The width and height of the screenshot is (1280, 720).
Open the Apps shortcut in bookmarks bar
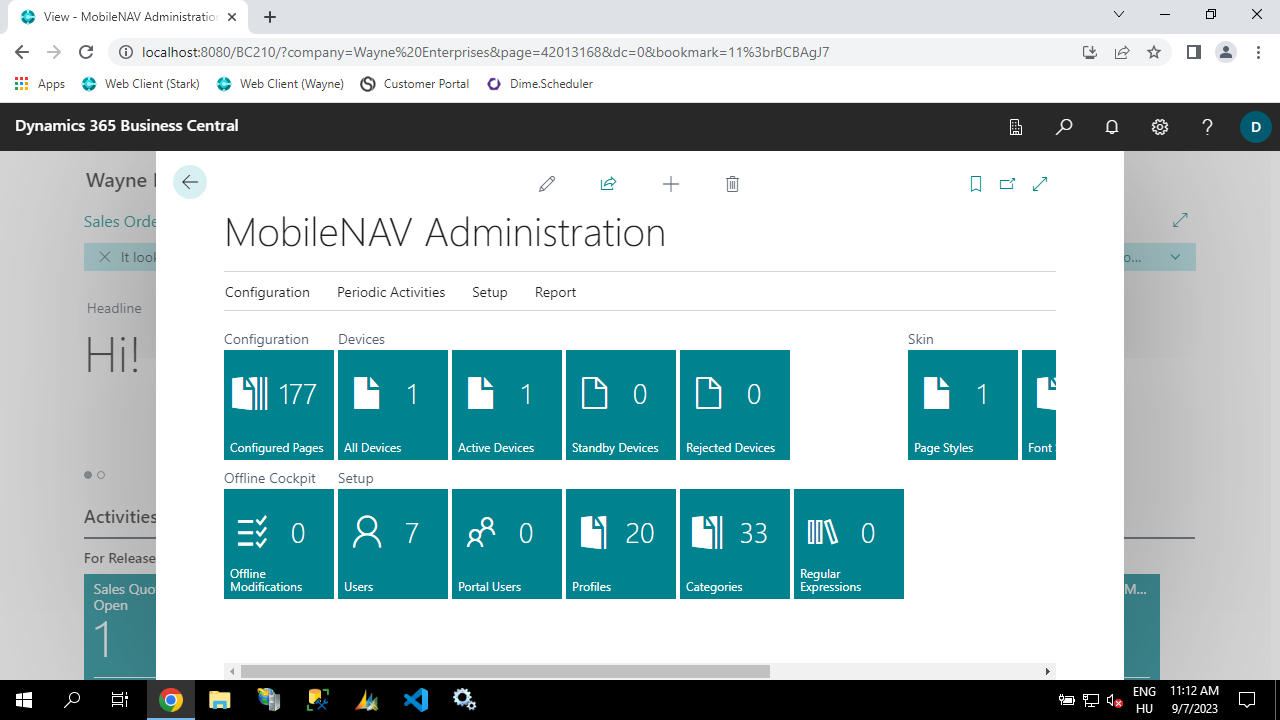(x=41, y=84)
